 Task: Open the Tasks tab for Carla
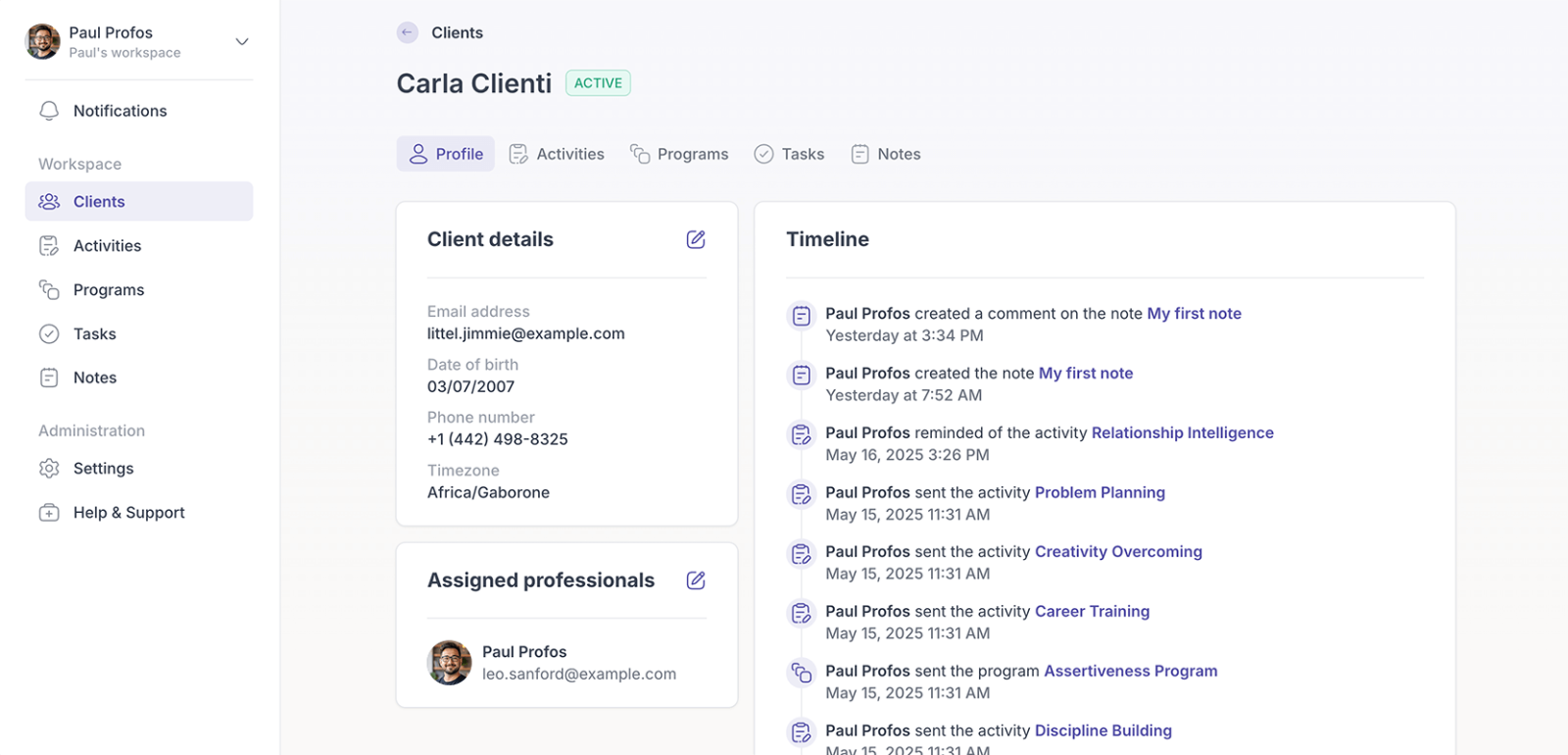789,154
